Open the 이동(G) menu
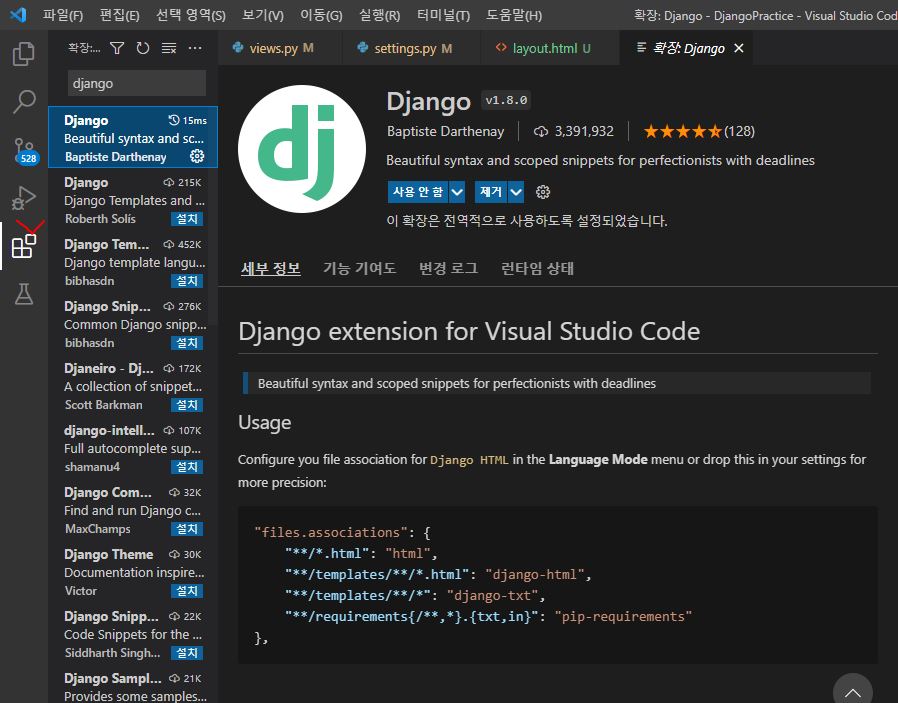The image size is (898, 703). coord(321,15)
